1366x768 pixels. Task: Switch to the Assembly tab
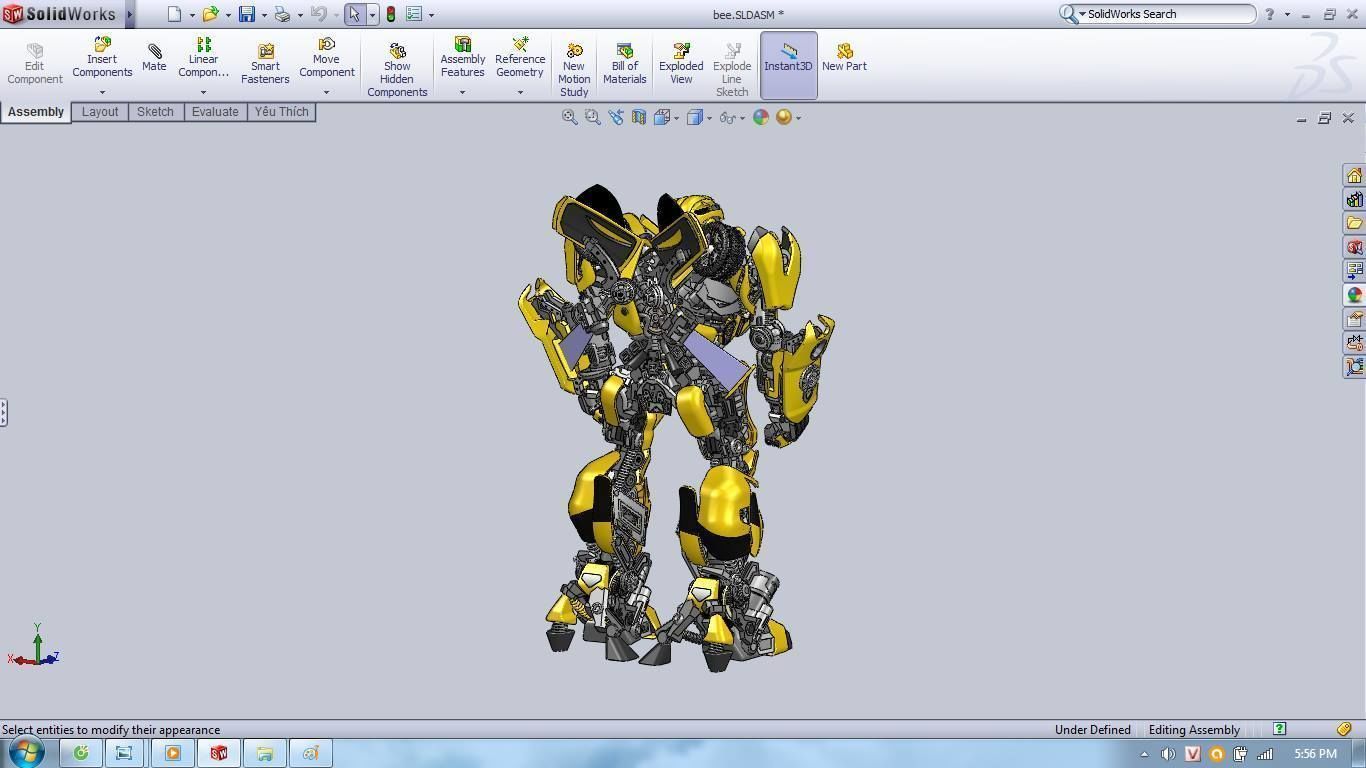36,112
